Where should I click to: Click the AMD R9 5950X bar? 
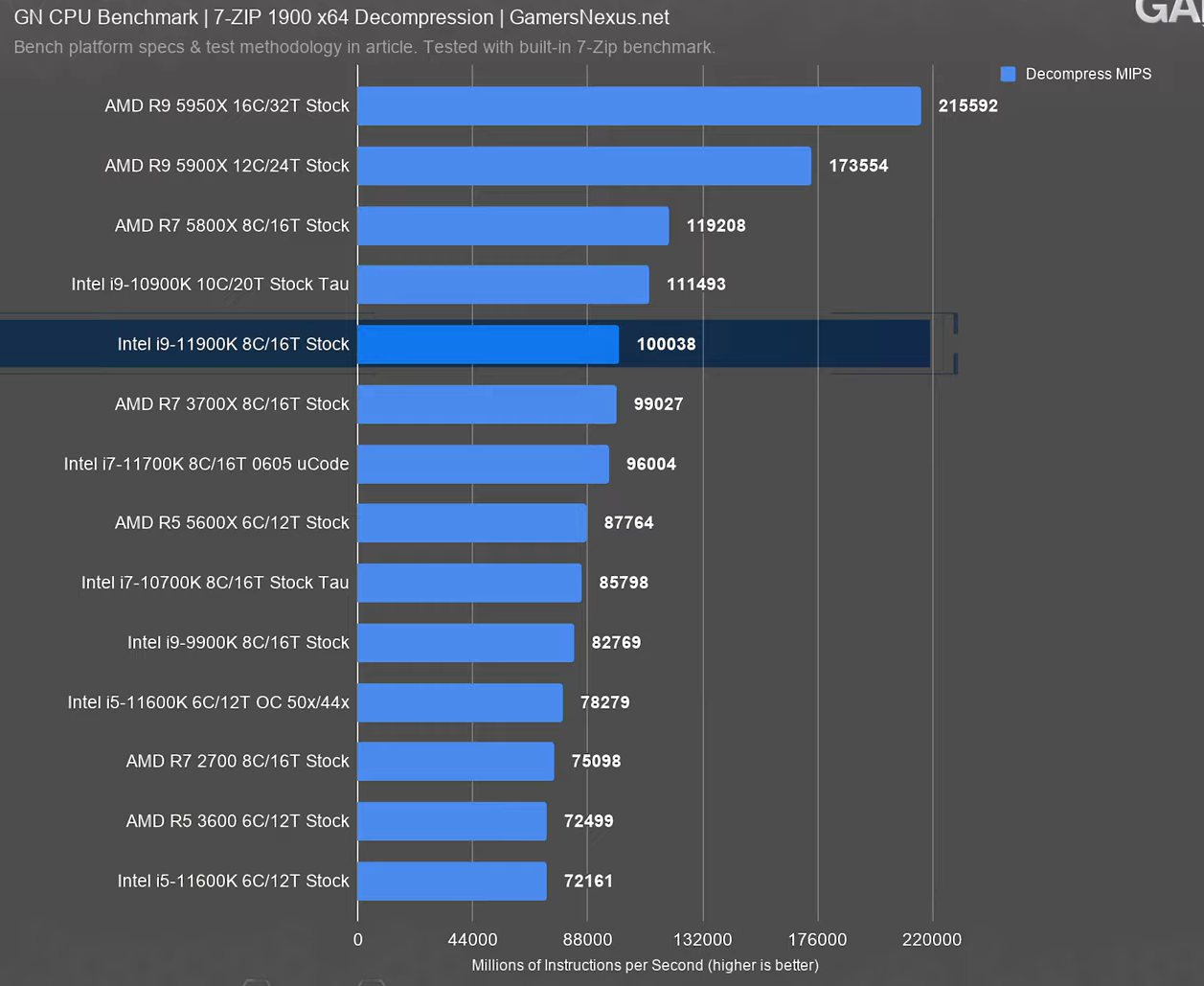click(639, 105)
